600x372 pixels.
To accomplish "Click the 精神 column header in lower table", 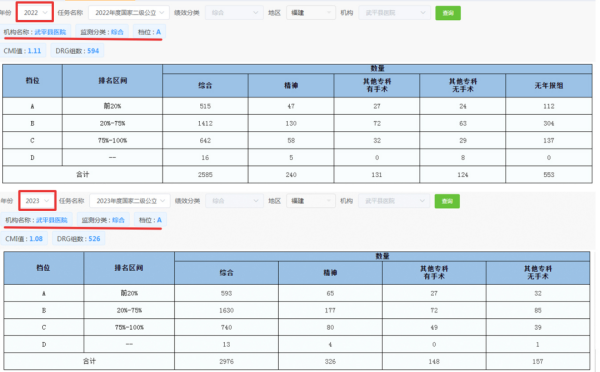I will pos(330,272).
